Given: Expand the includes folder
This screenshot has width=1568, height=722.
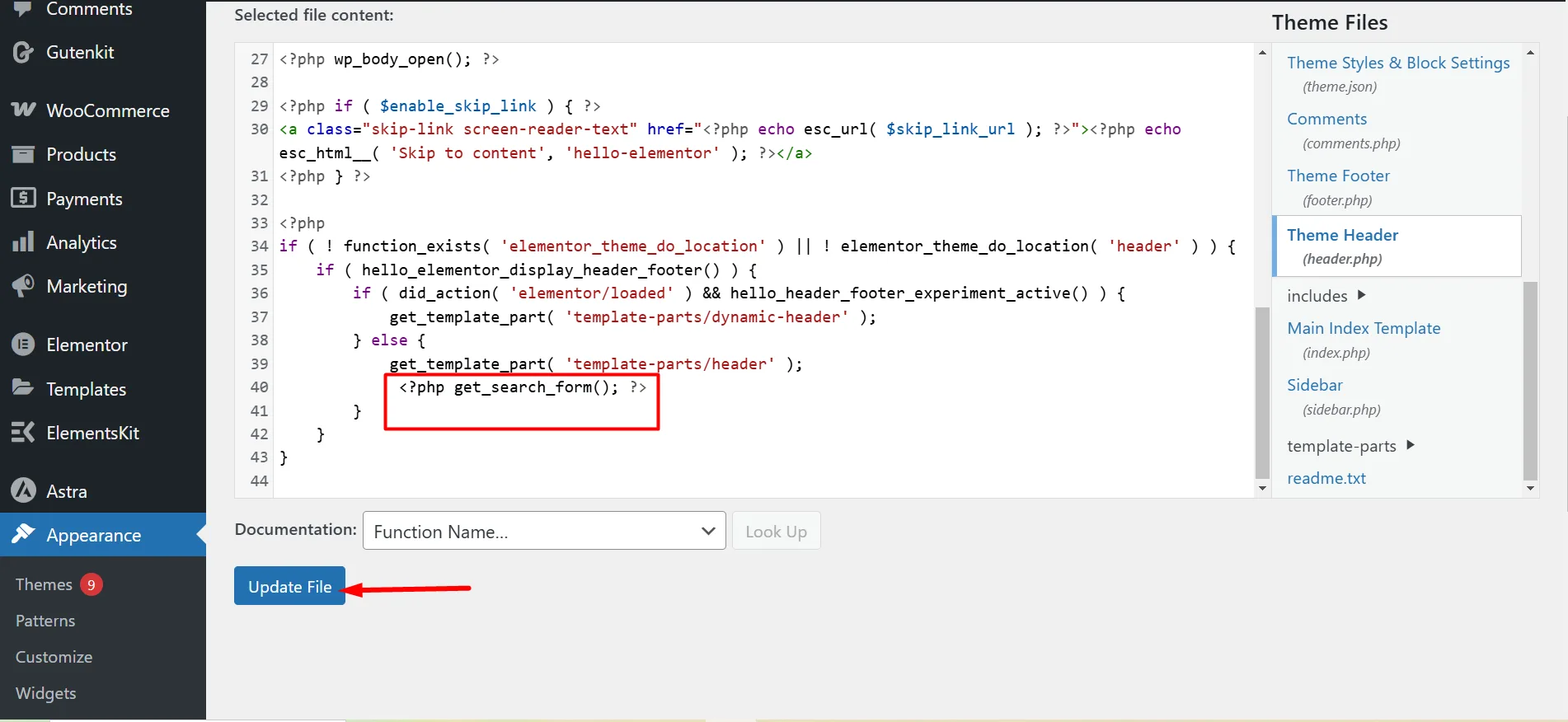Looking at the screenshot, I should tap(1361, 295).
